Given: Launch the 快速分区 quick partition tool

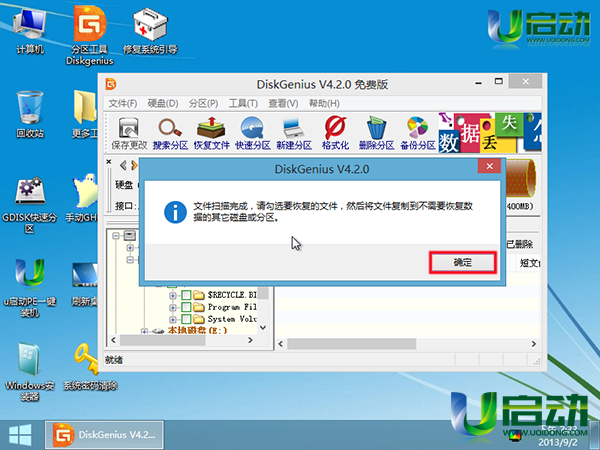Looking at the screenshot, I should pos(253,133).
